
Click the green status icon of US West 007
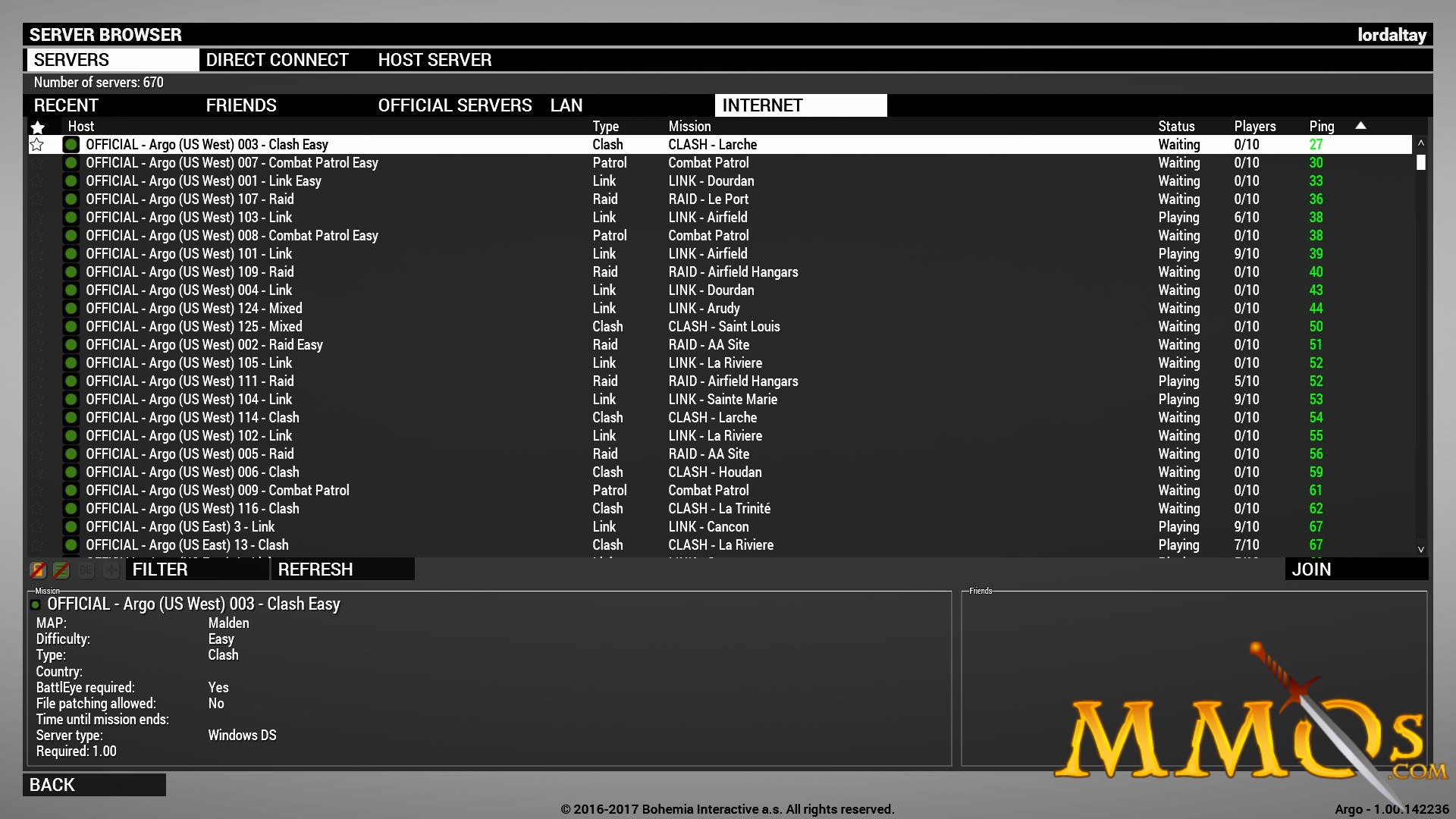coord(71,163)
